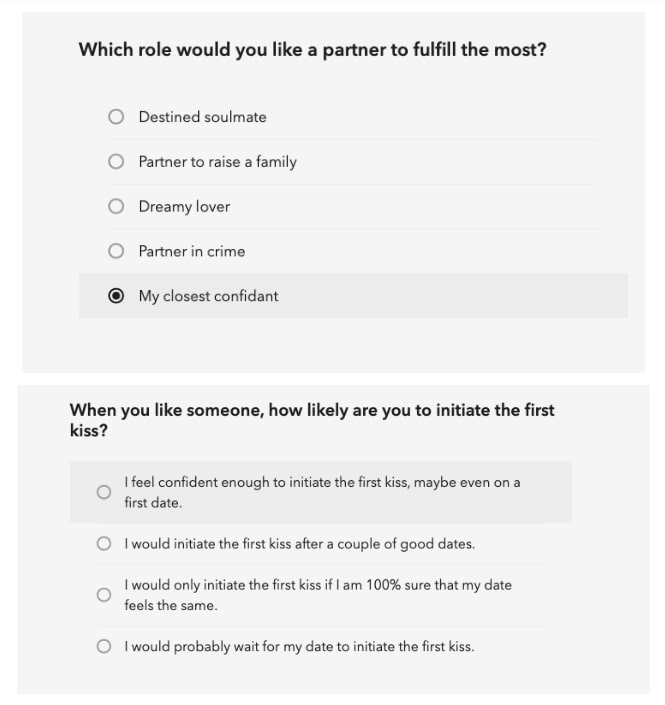Click the 'I feel confident enough' answer text
The width and height of the screenshot is (665, 705).
tap(322, 492)
